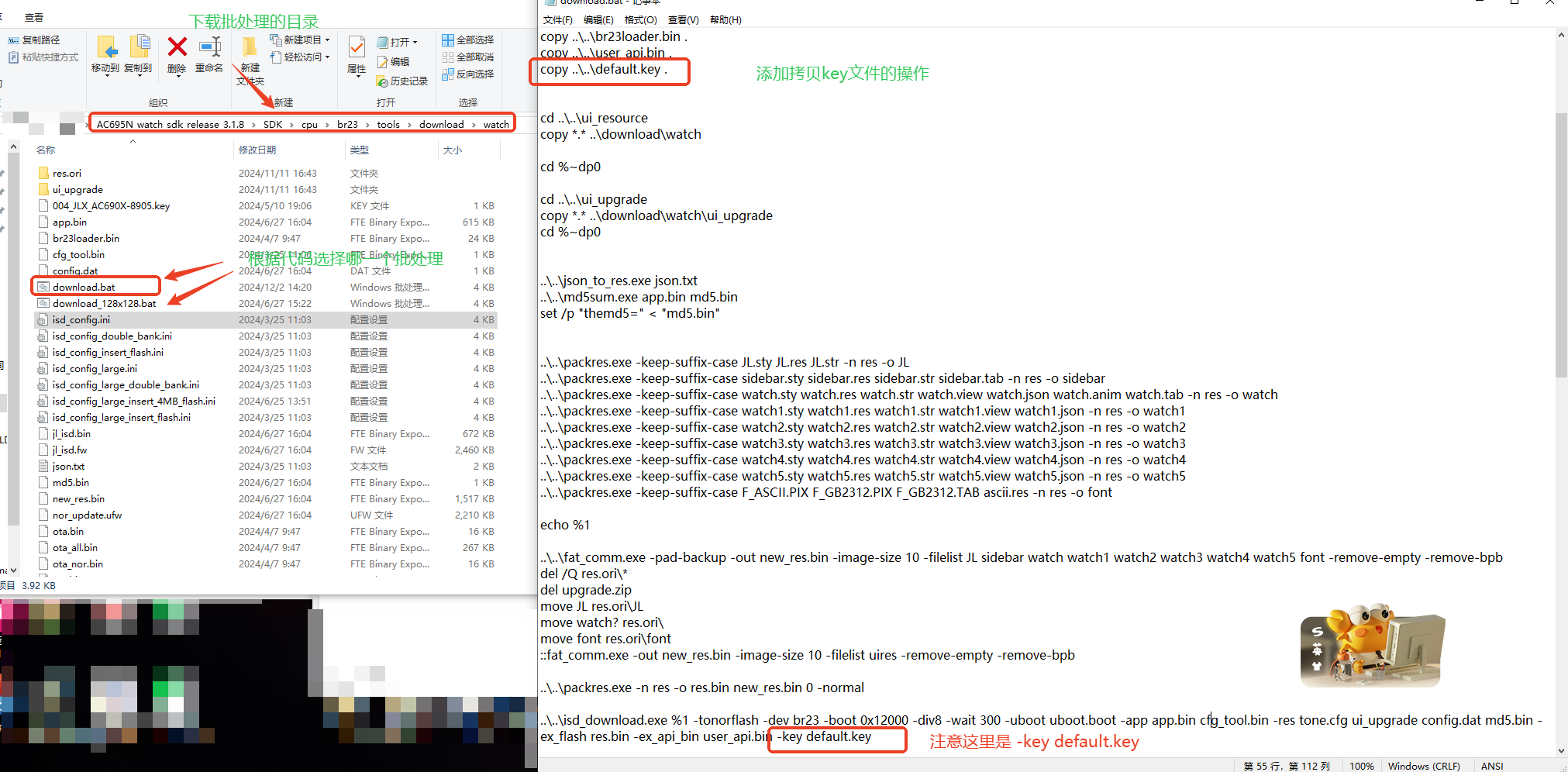Click 历史记录 (History) in ribbon

402,81
